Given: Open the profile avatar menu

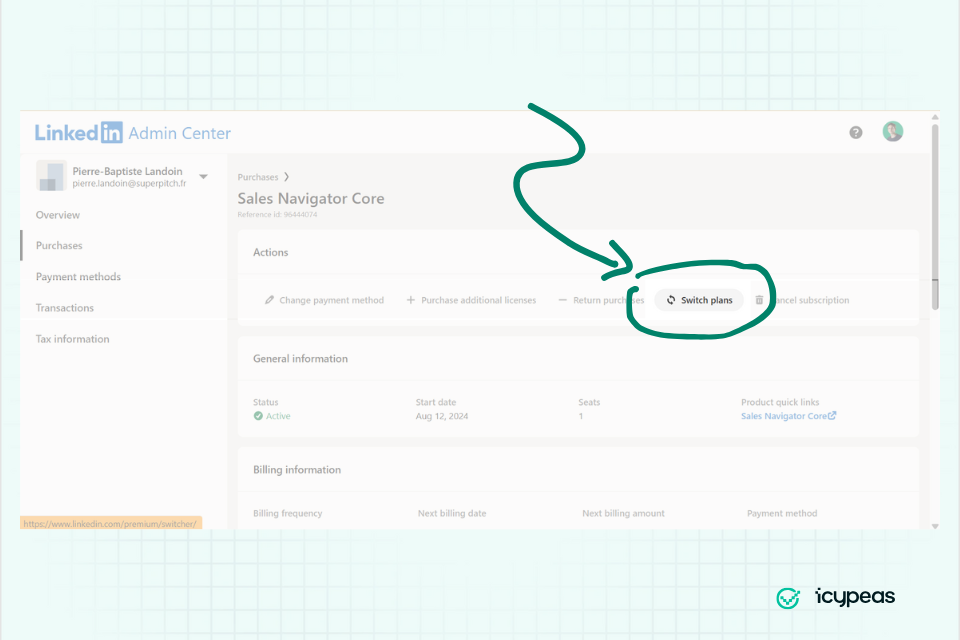Looking at the screenshot, I should coord(892,131).
